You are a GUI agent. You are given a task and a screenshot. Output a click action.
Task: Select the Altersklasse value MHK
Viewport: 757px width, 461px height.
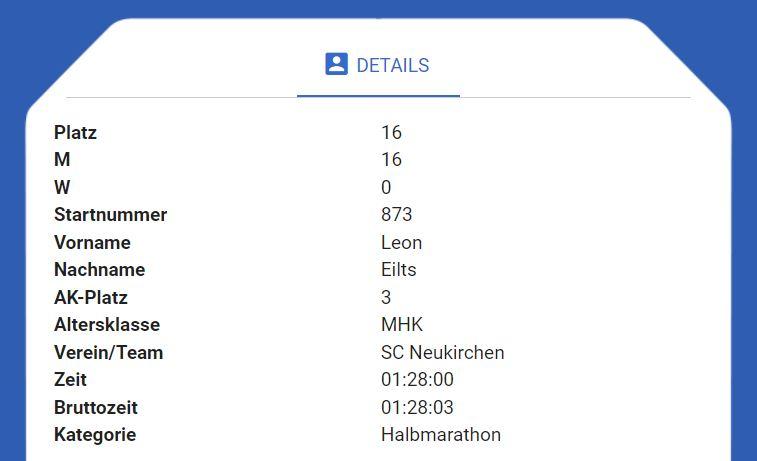[x=402, y=324]
